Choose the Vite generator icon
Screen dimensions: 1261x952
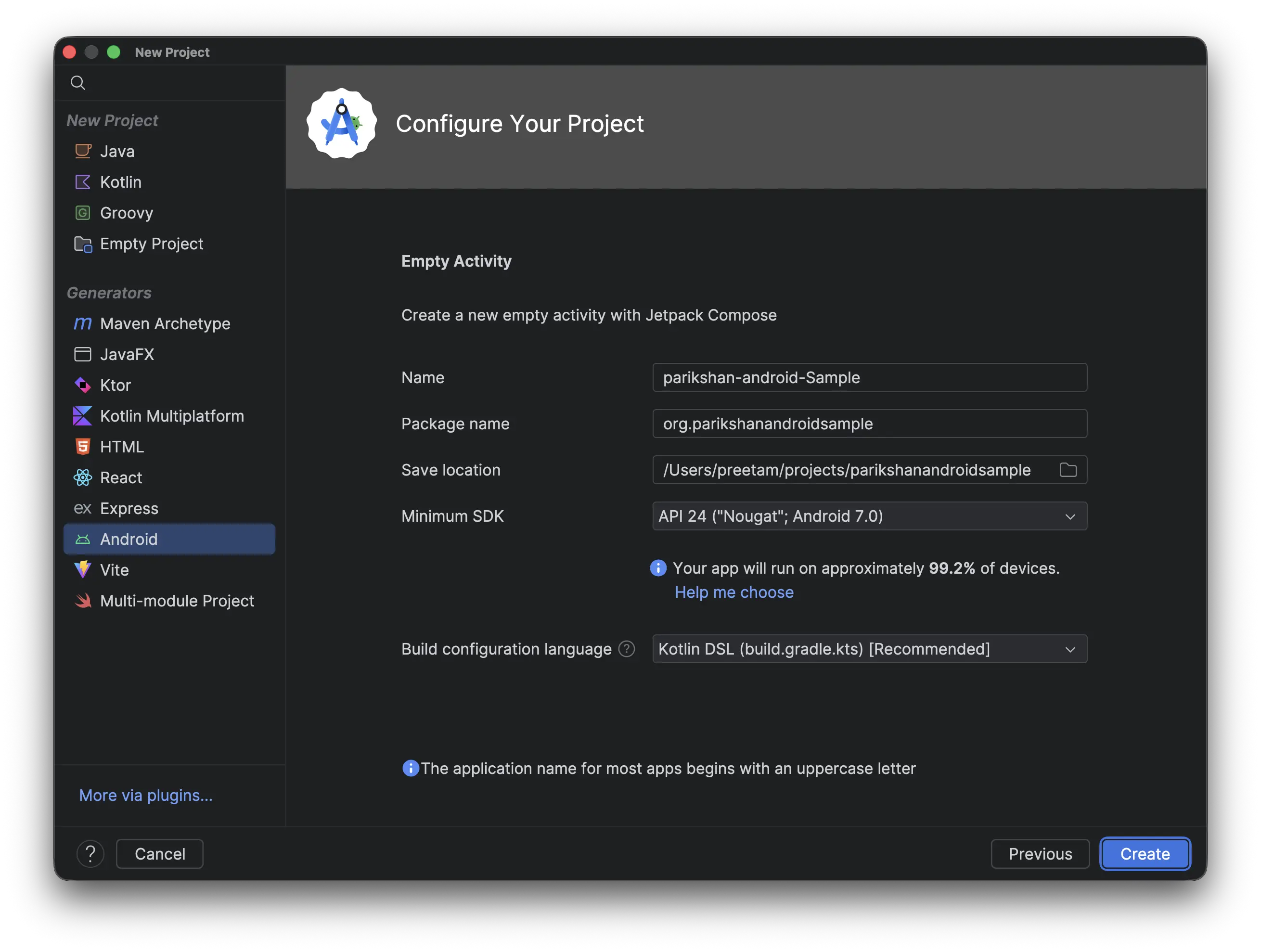[83, 569]
